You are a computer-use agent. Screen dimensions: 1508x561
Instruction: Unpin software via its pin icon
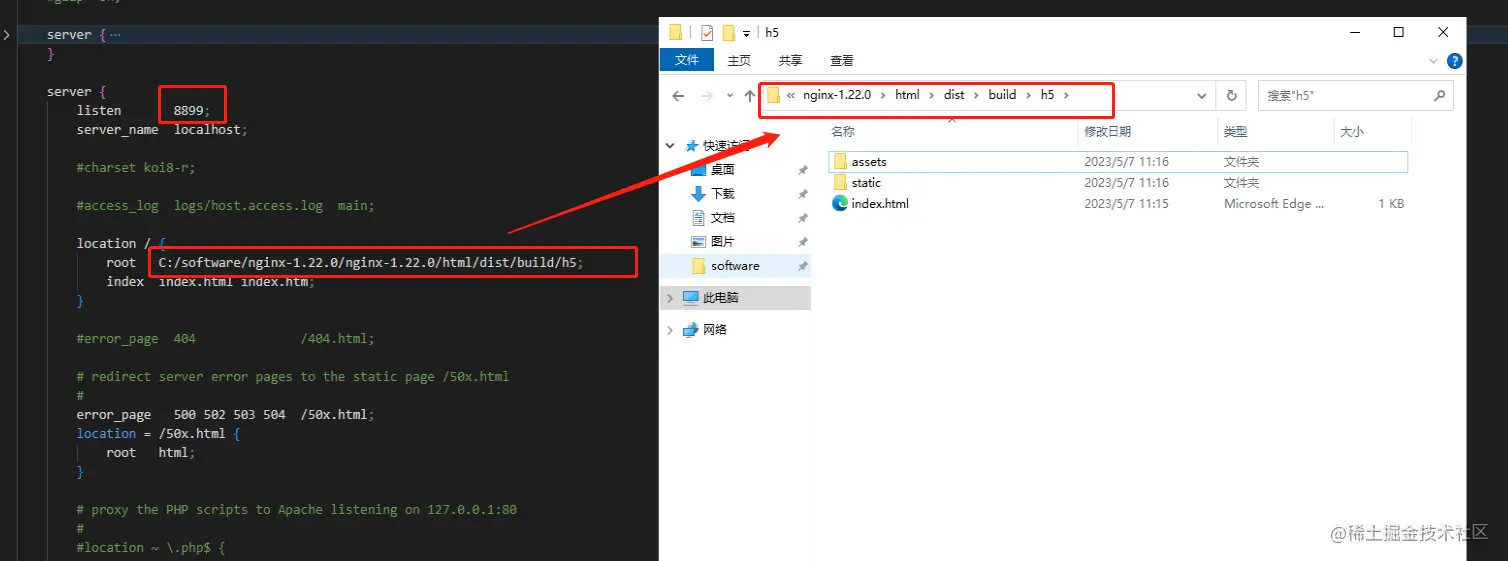coord(802,266)
